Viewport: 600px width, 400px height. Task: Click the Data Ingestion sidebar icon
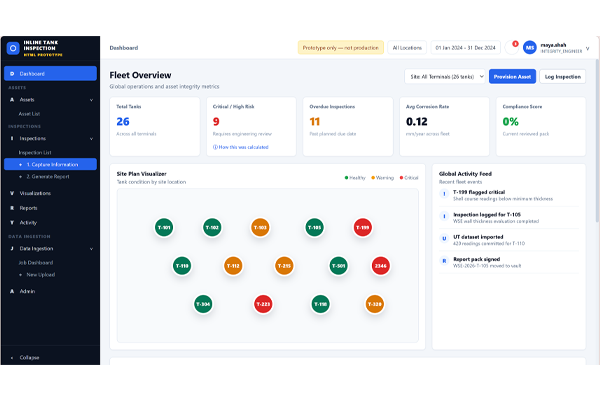point(12,248)
